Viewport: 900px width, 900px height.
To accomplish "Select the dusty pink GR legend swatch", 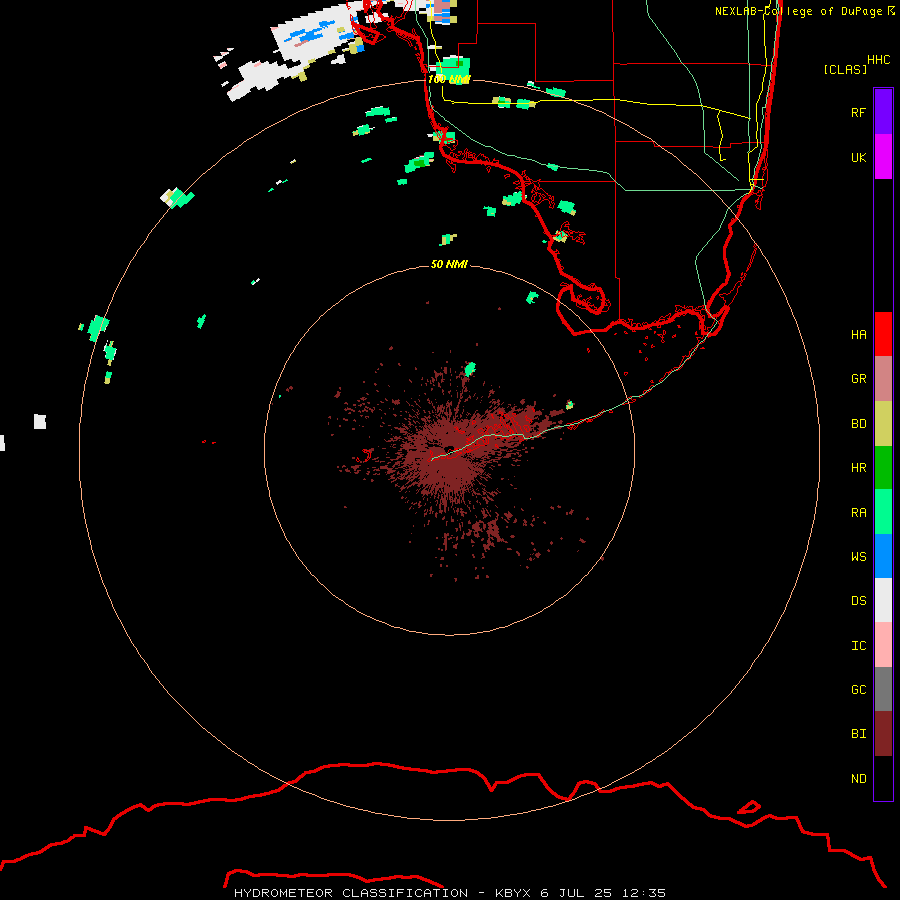I will (x=883, y=379).
